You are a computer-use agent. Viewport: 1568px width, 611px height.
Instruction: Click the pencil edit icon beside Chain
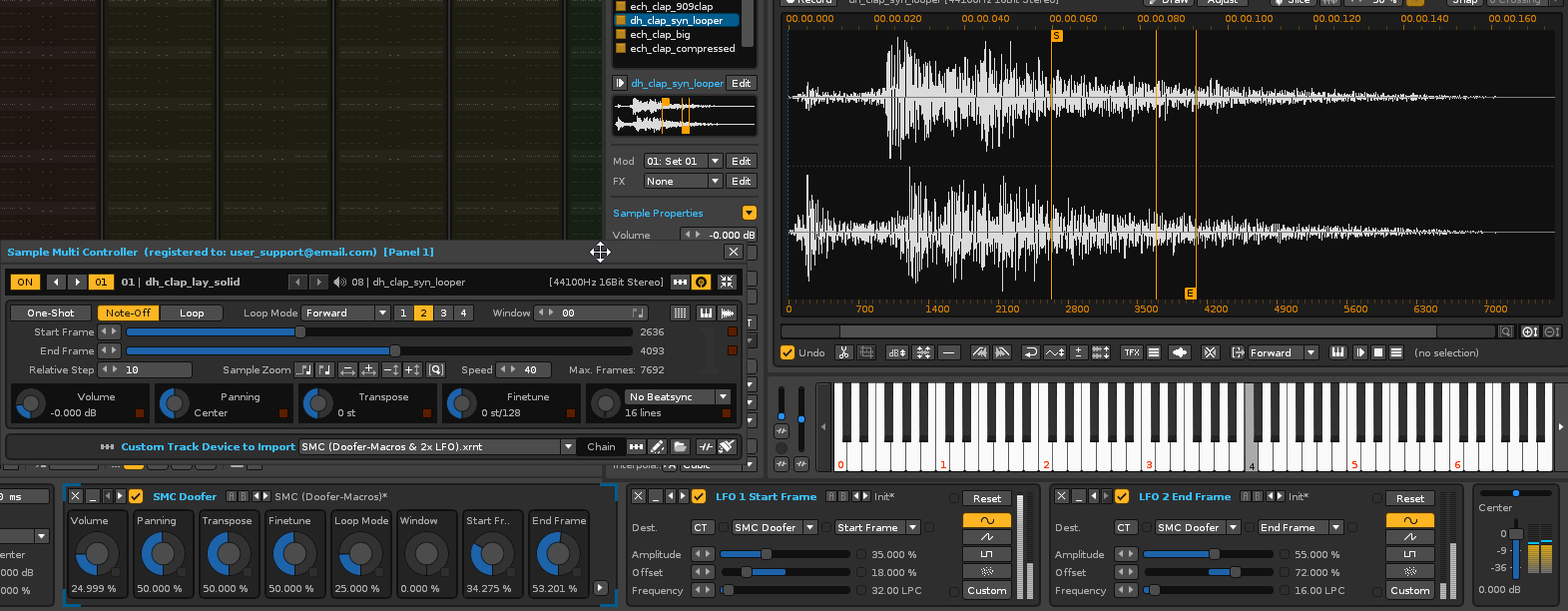[x=657, y=447]
